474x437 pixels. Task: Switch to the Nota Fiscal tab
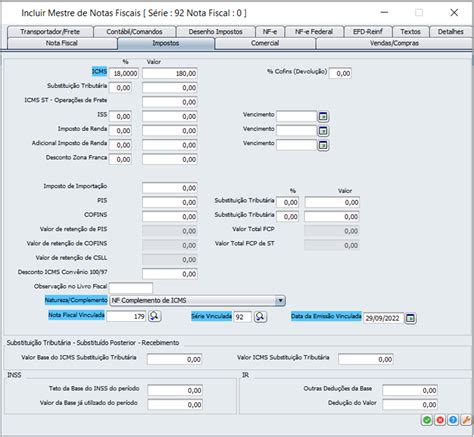coord(62,43)
